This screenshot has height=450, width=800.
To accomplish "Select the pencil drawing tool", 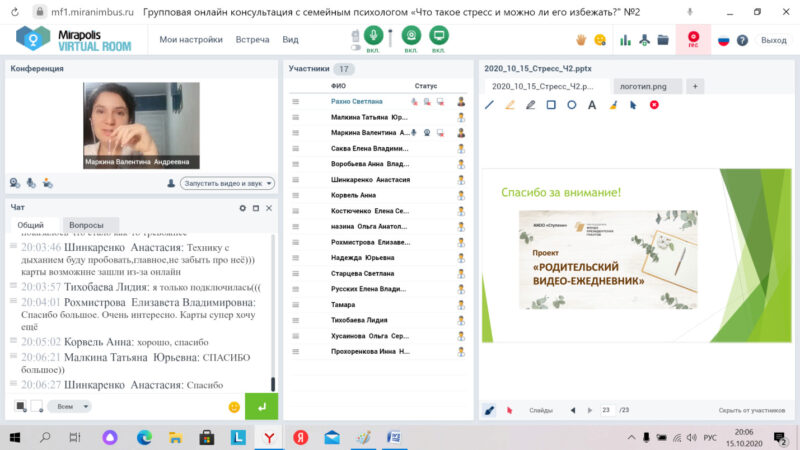I will [x=531, y=105].
